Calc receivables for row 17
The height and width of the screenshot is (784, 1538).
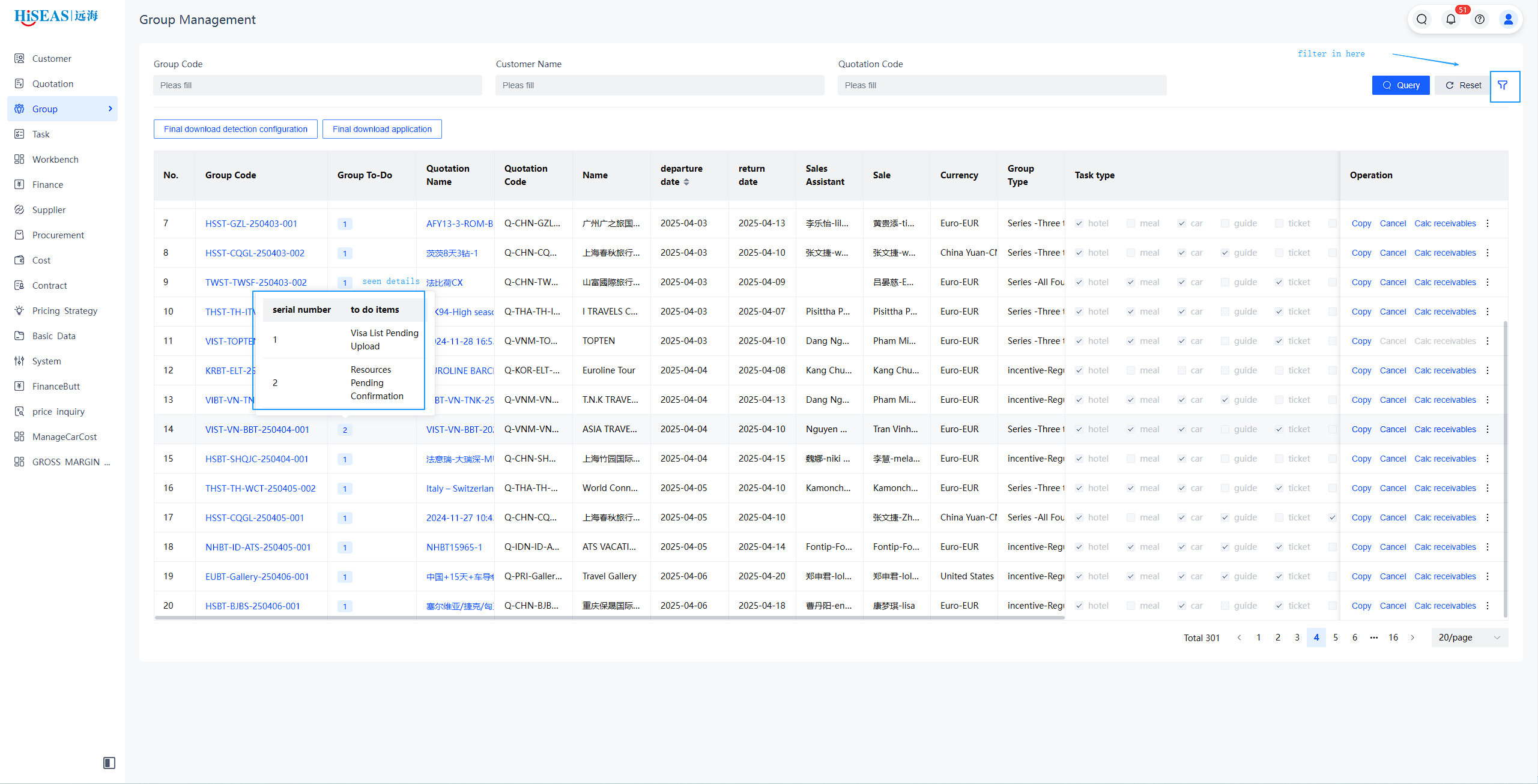pos(1445,517)
